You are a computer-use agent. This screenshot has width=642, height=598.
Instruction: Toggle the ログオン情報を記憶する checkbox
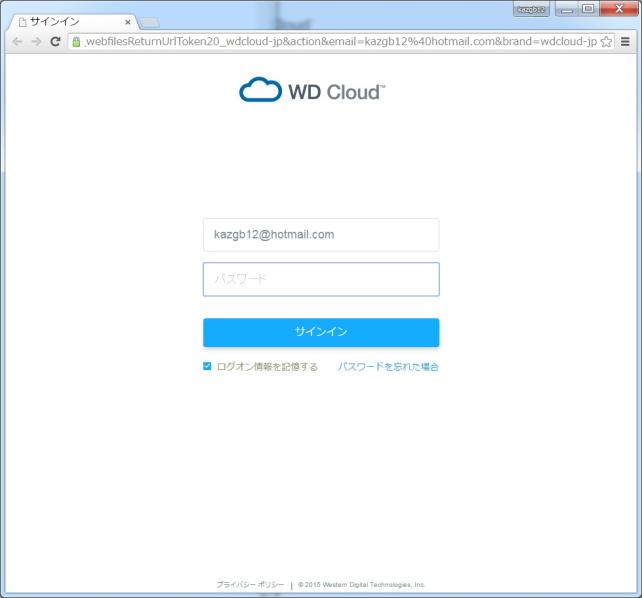(207, 366)
